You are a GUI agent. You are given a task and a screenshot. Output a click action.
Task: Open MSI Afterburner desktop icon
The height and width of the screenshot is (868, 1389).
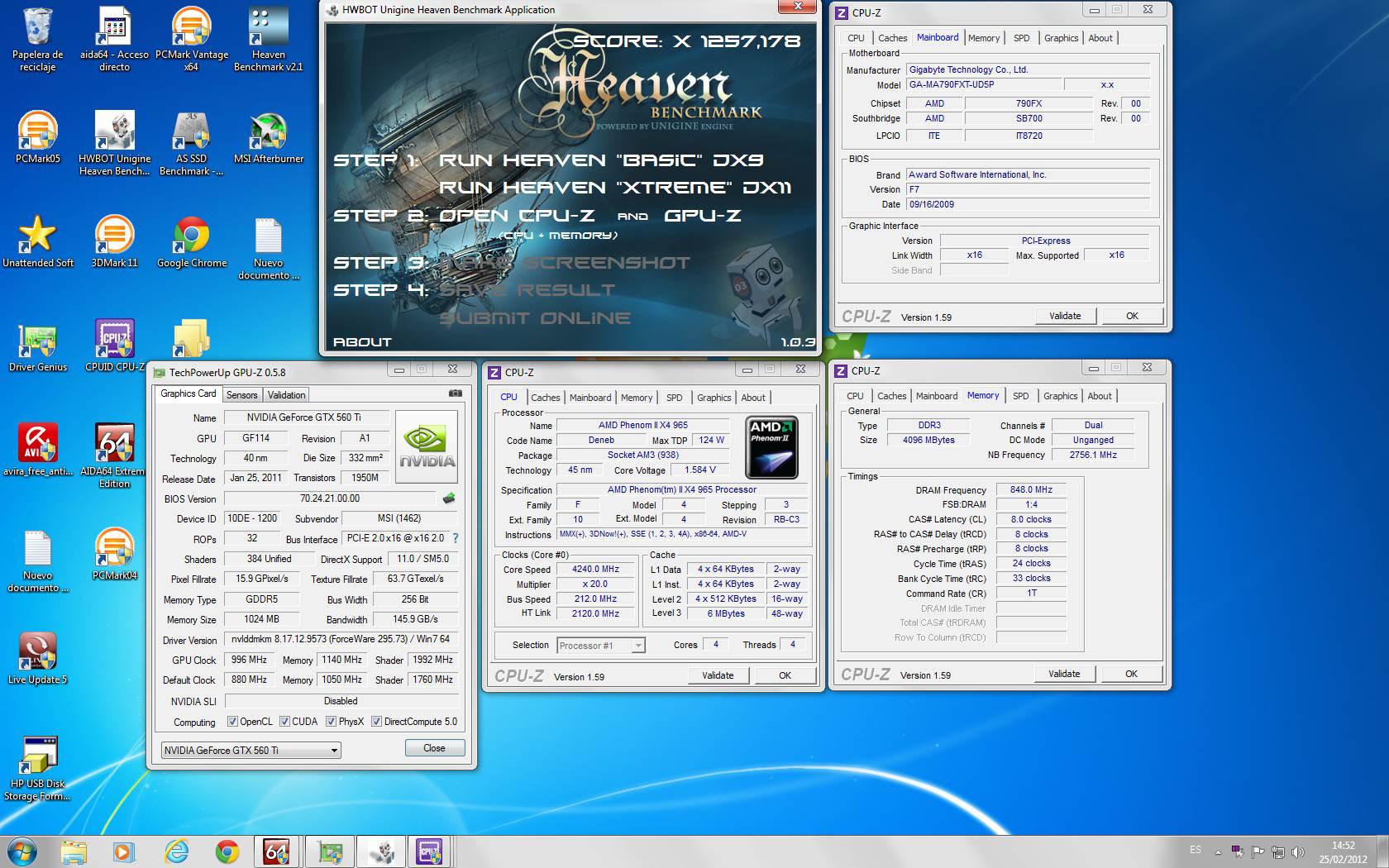tap(268, 136)
